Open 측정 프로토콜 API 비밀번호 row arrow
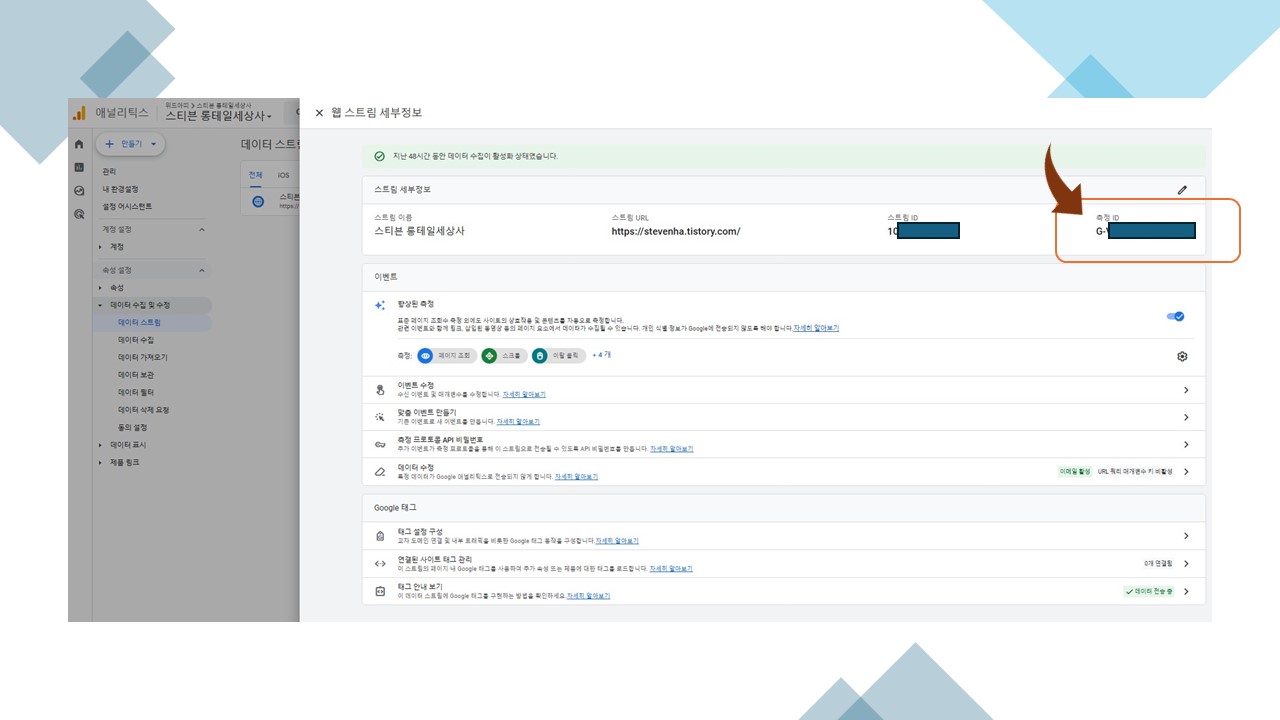 pyautogui.click(x=1186, y=444)
